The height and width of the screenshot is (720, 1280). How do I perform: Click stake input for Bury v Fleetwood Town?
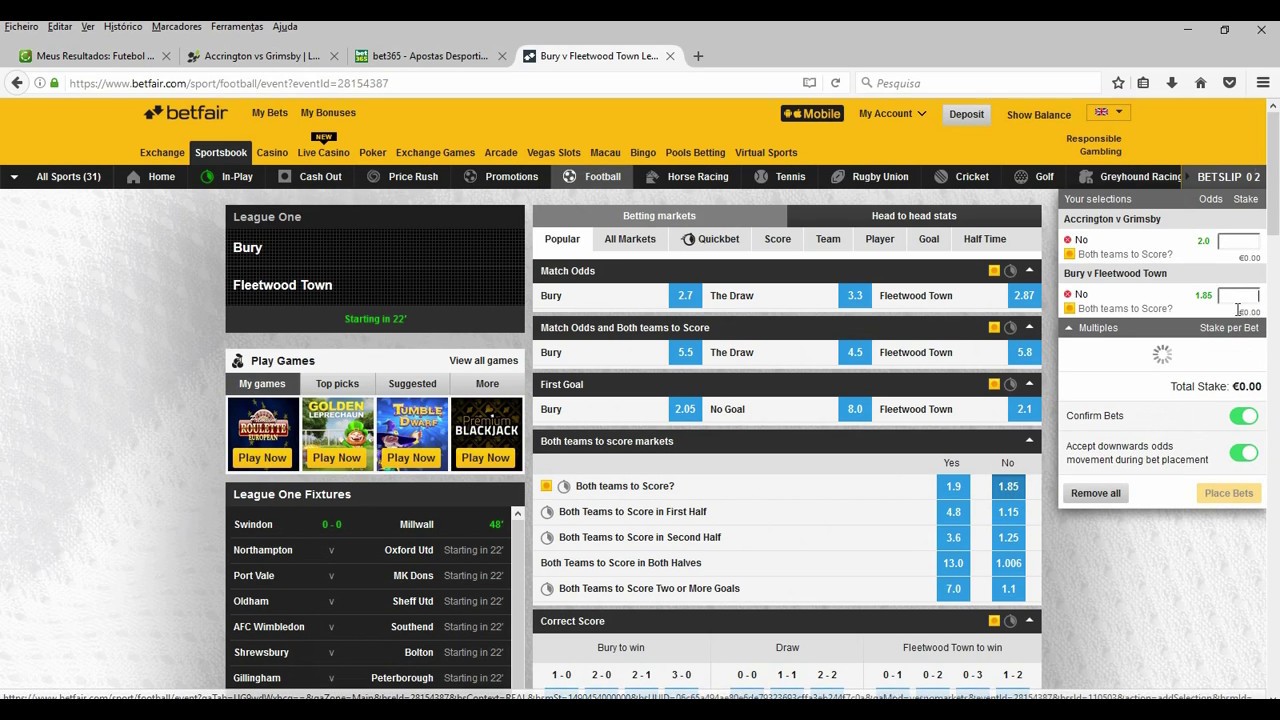tap(1239, 296)
